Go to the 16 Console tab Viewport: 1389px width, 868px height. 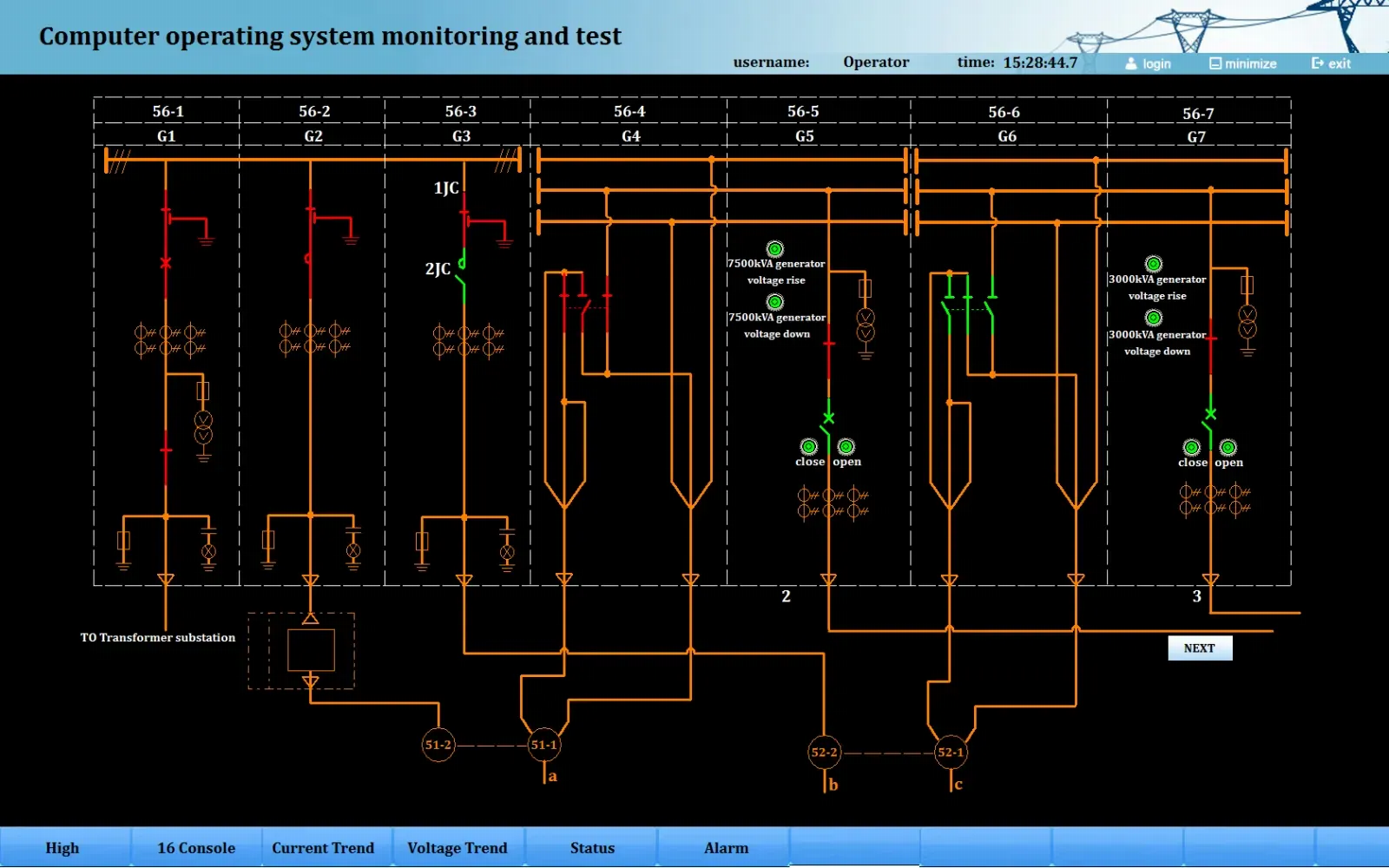click(196, 848)
